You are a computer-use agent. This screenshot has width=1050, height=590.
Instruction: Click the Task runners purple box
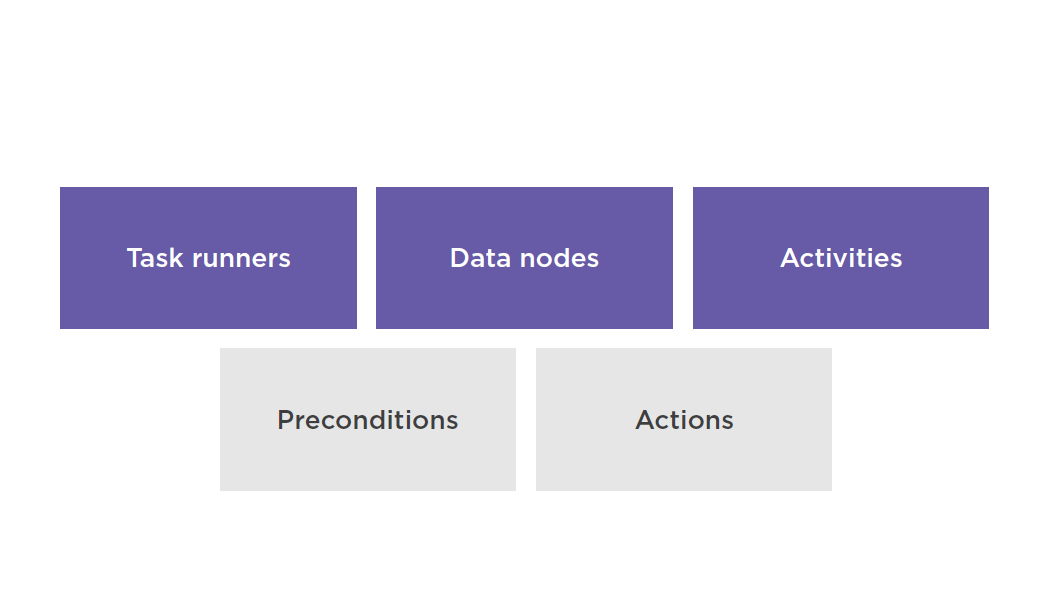208,258
